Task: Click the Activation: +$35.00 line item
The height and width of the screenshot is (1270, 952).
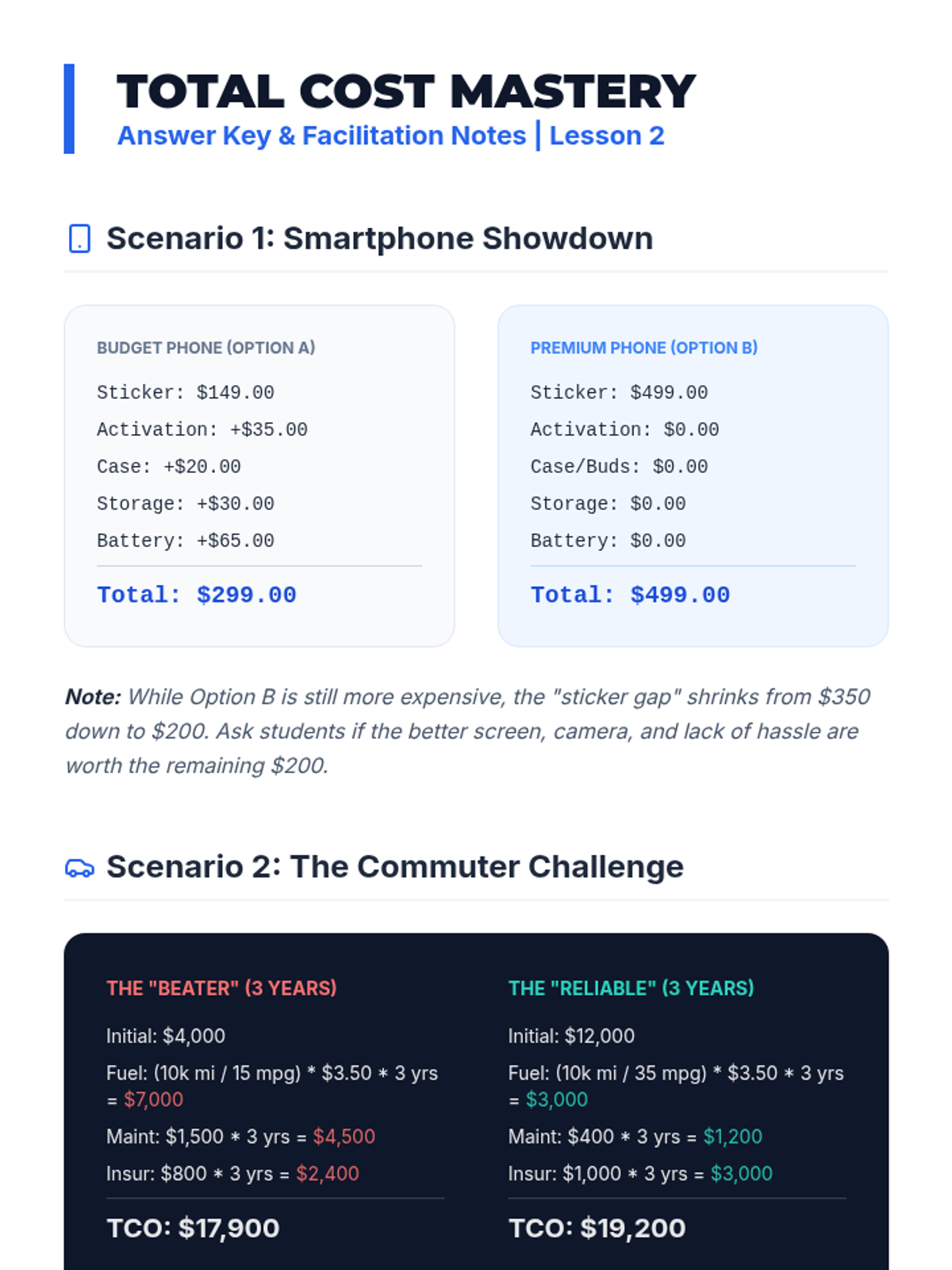Action: (202, 429)
